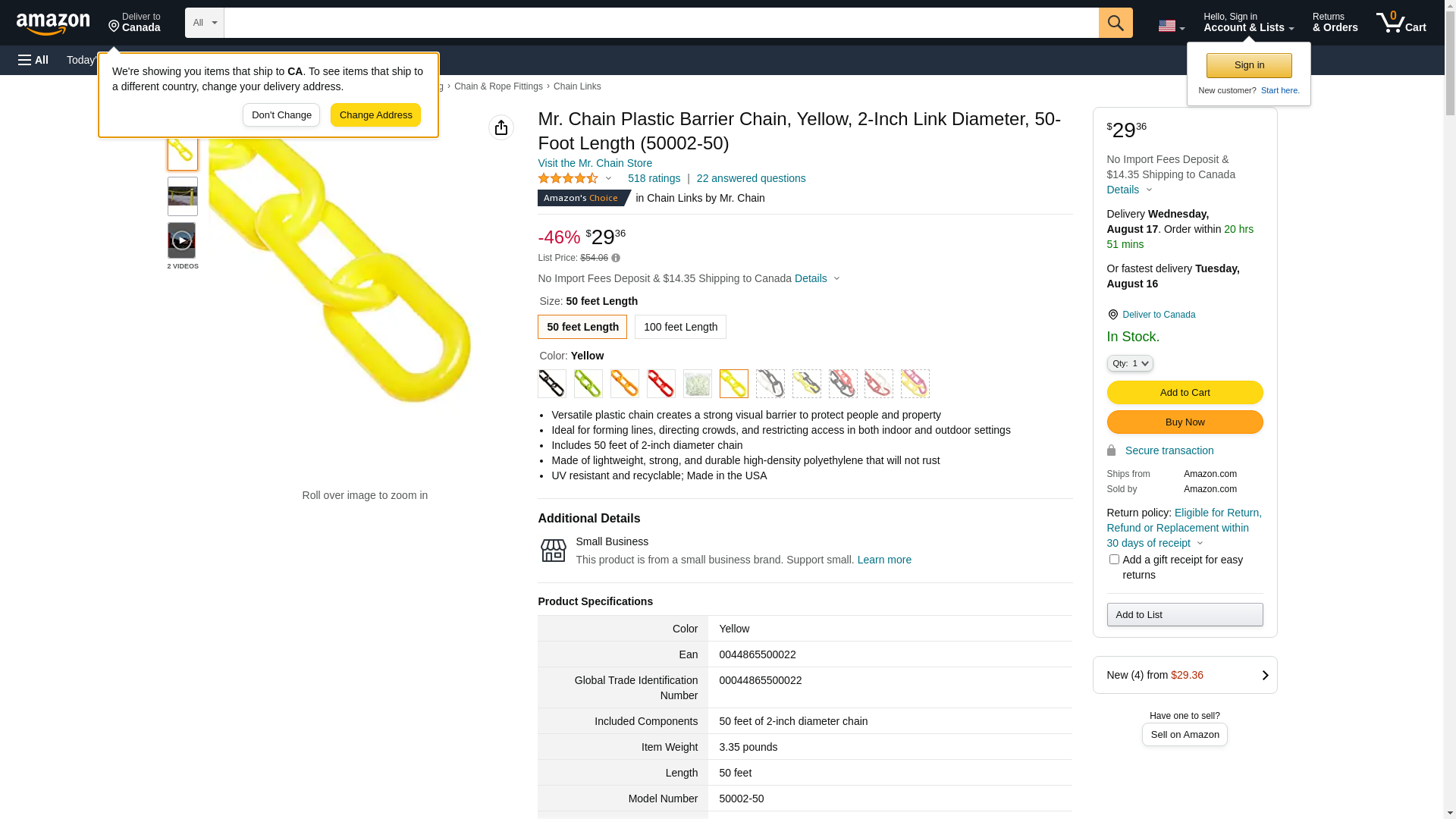1456x819 pixels.
Task: Play the product video thumbnail
Action: [182, 240]
